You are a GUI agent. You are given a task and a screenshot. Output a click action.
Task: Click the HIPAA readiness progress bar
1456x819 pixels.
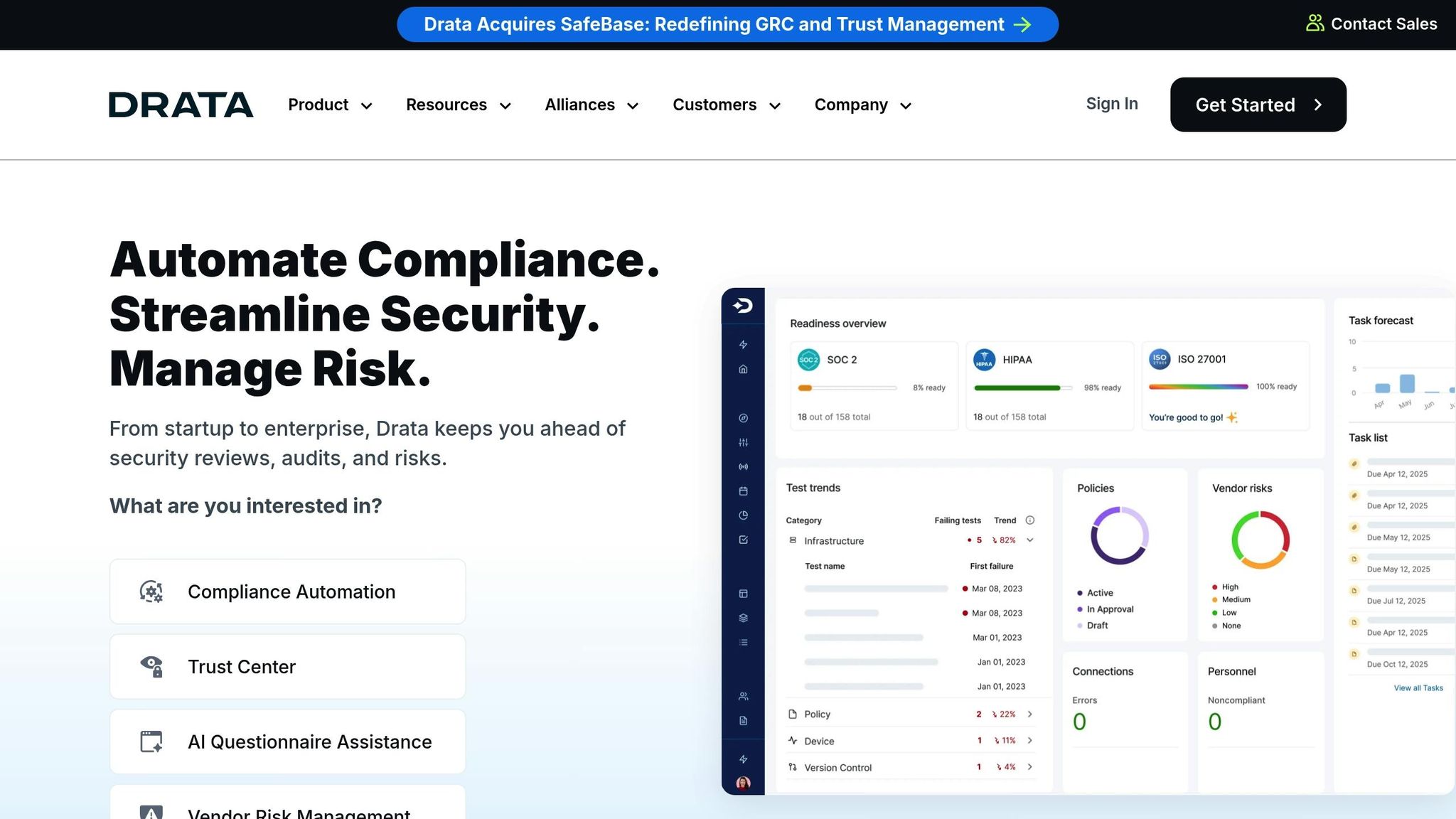click(1022, 388)
